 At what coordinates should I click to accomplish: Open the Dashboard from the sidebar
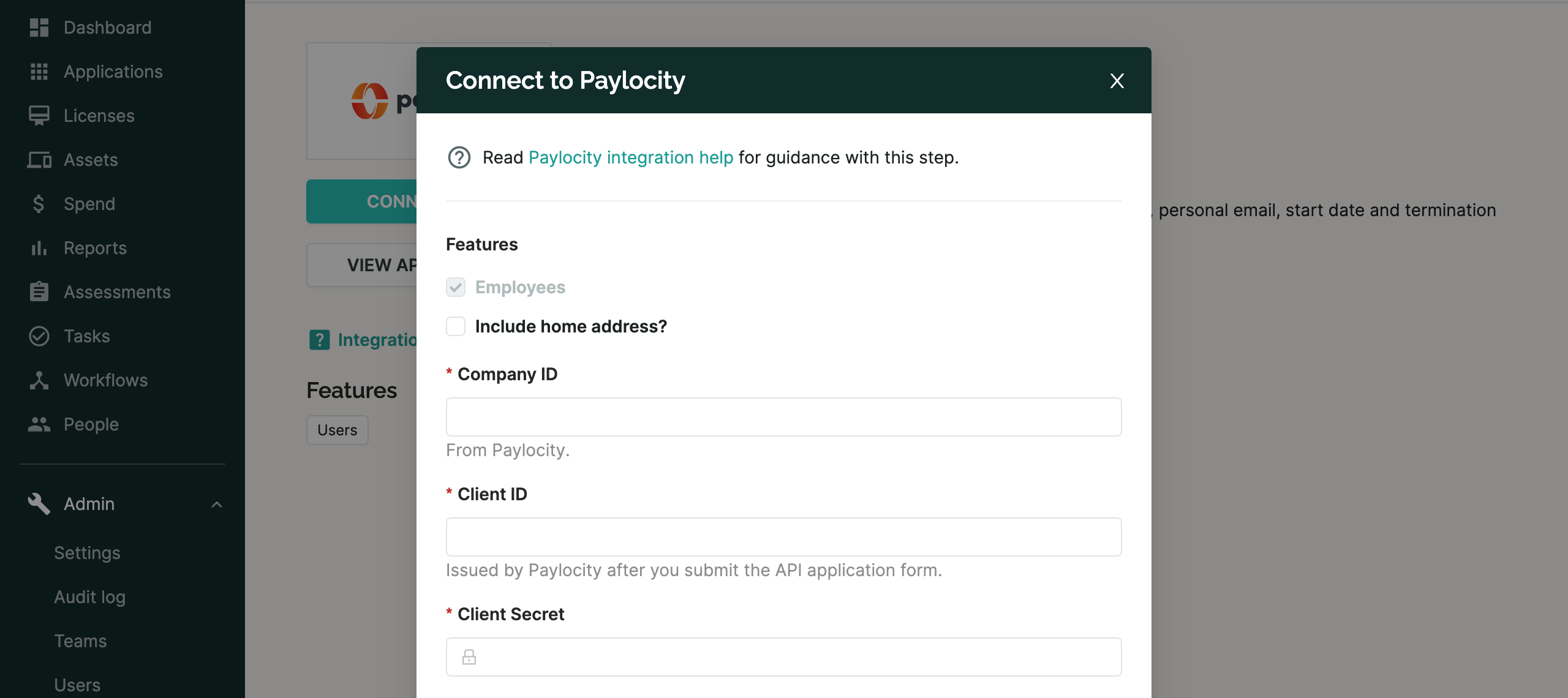pyautogui.click(x=107, y=27)
